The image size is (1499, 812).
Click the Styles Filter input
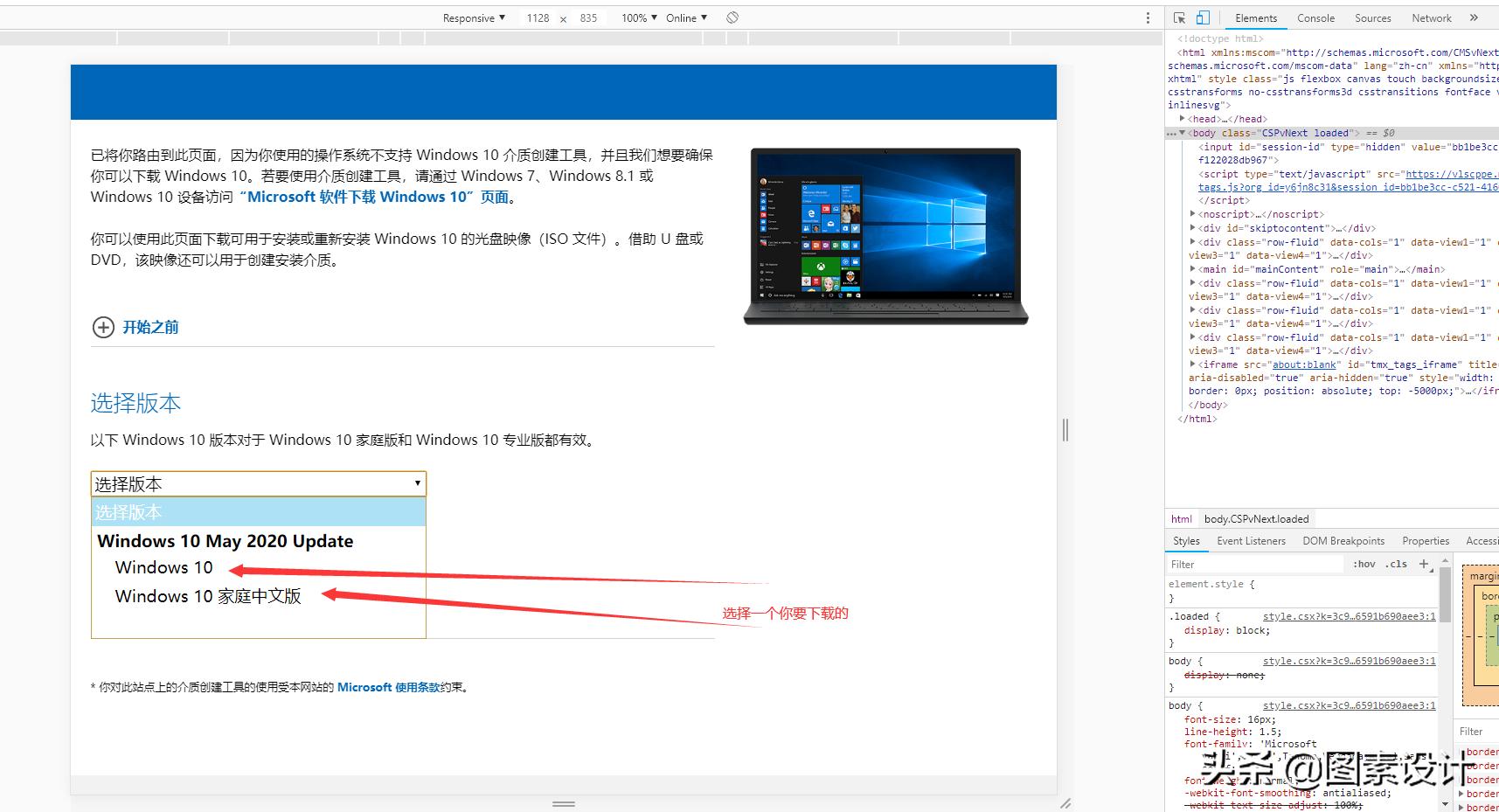pos(1254,565)
